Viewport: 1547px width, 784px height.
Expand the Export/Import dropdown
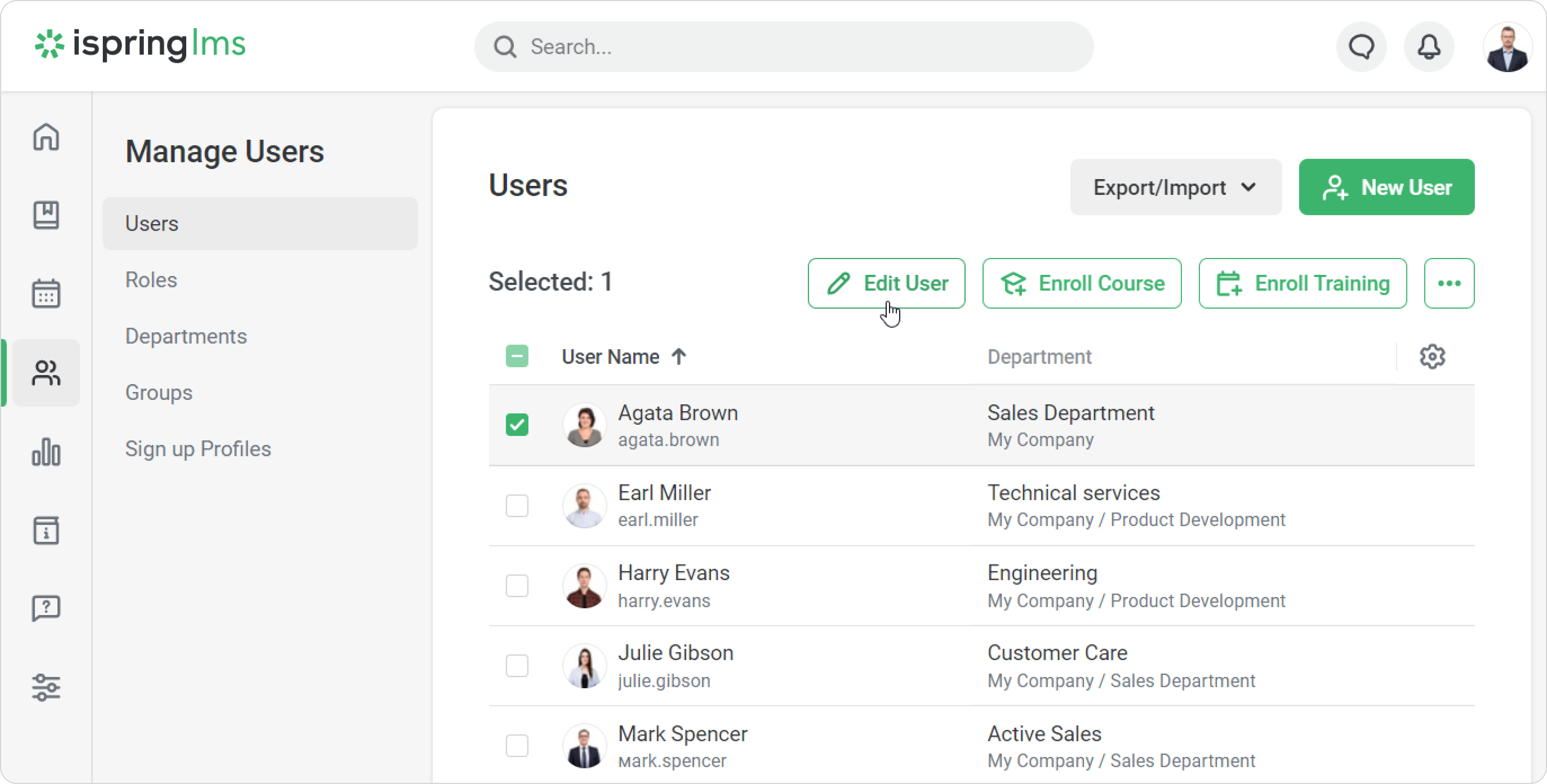click(1175, 187)
